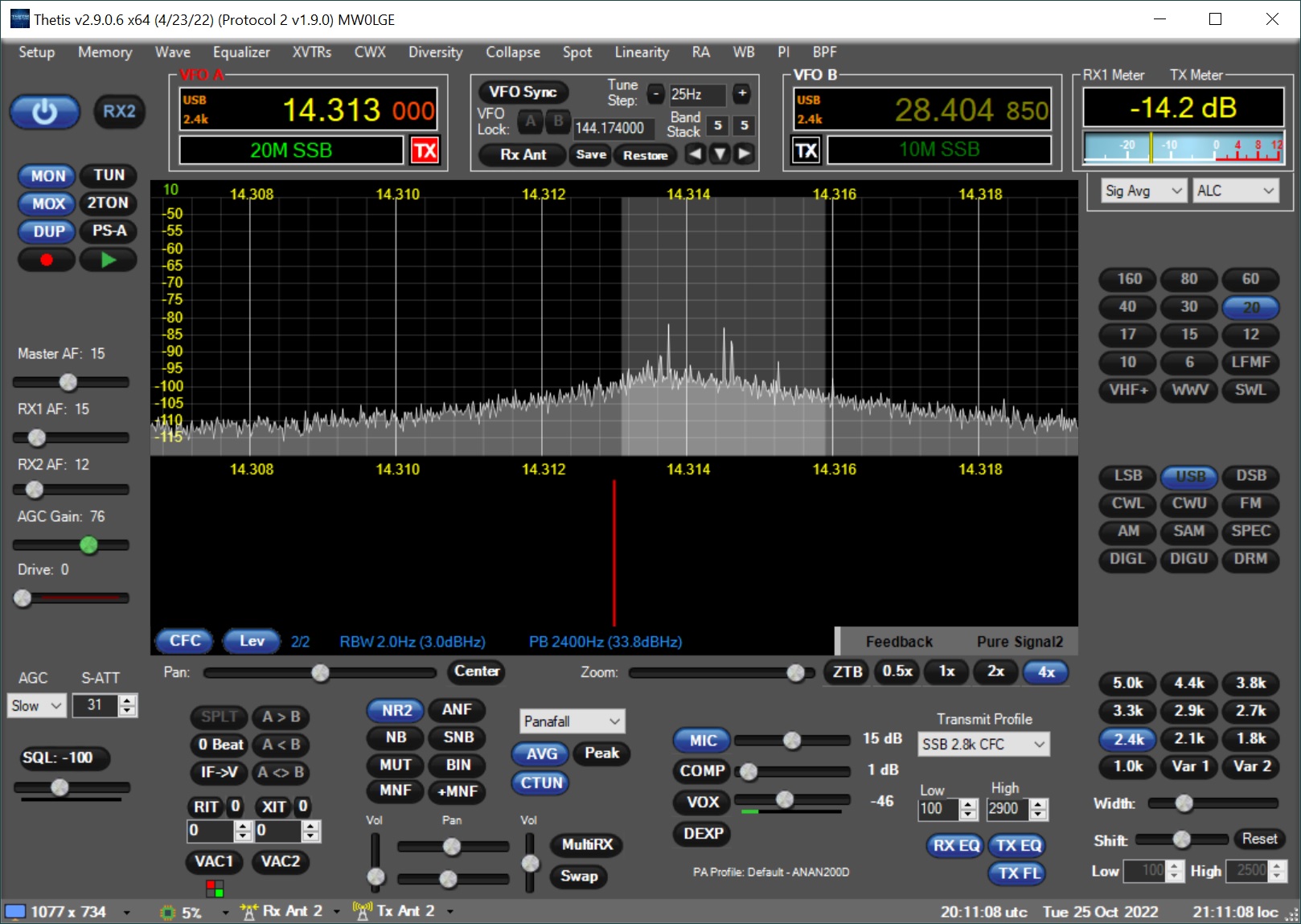Open the Setup menu

click(35, 52)
